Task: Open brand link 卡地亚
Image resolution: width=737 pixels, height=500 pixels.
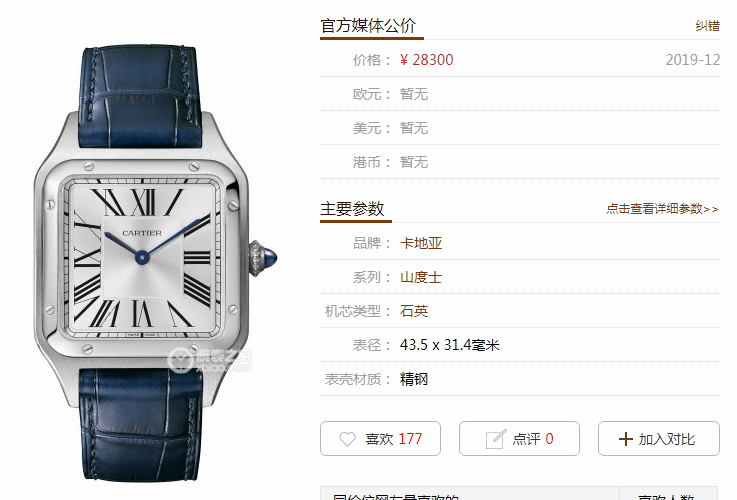Action: coord(421,243)
